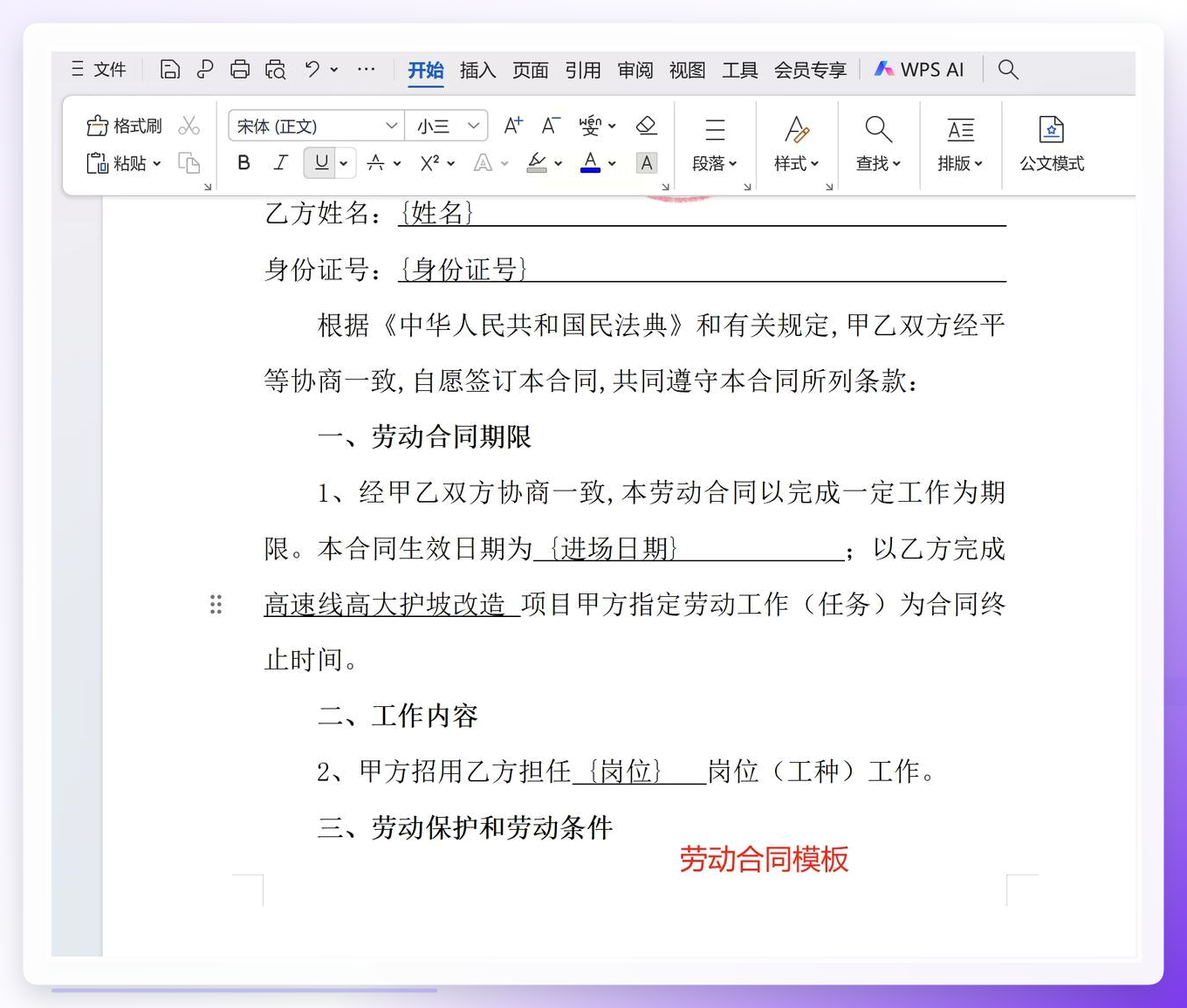
Task: Toggle underline formatting
Action: pyautogui.click(x=321, y=162)
